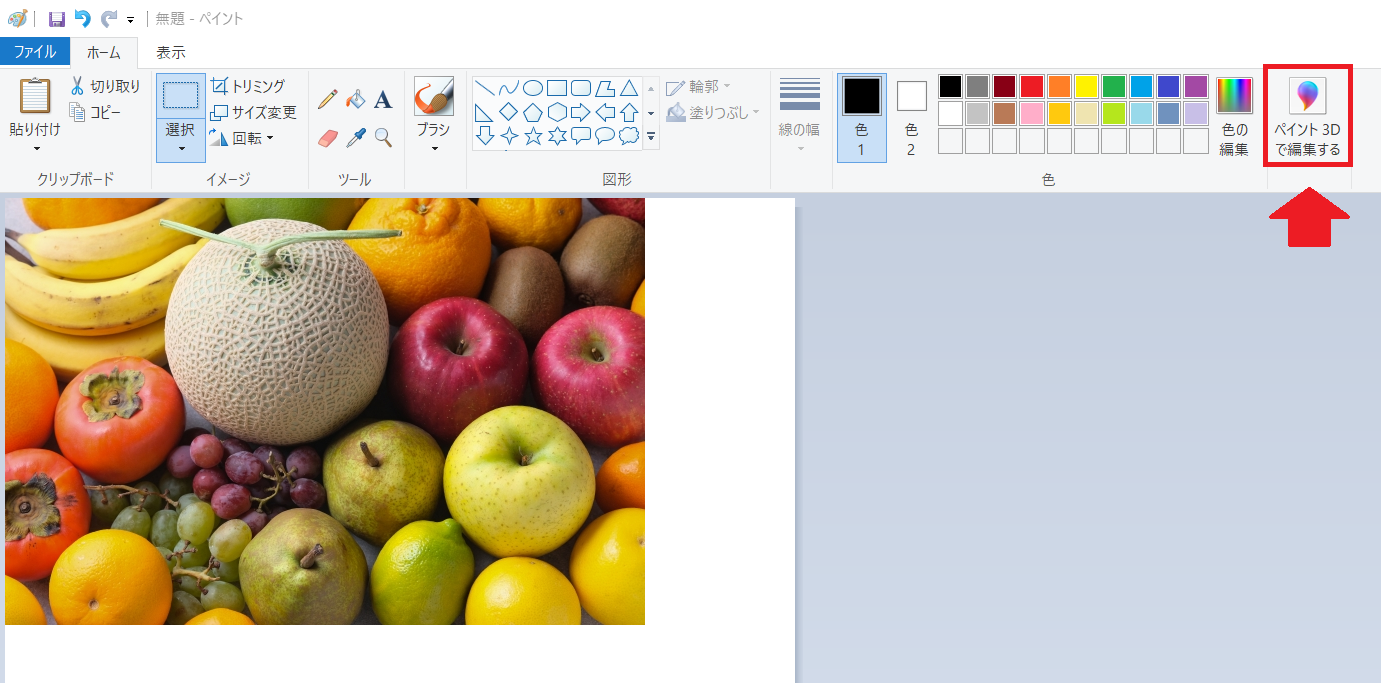Select the Fill with color bucket tool
The width and height of the screenshot is (1381, 683).
tap(355, 99)
